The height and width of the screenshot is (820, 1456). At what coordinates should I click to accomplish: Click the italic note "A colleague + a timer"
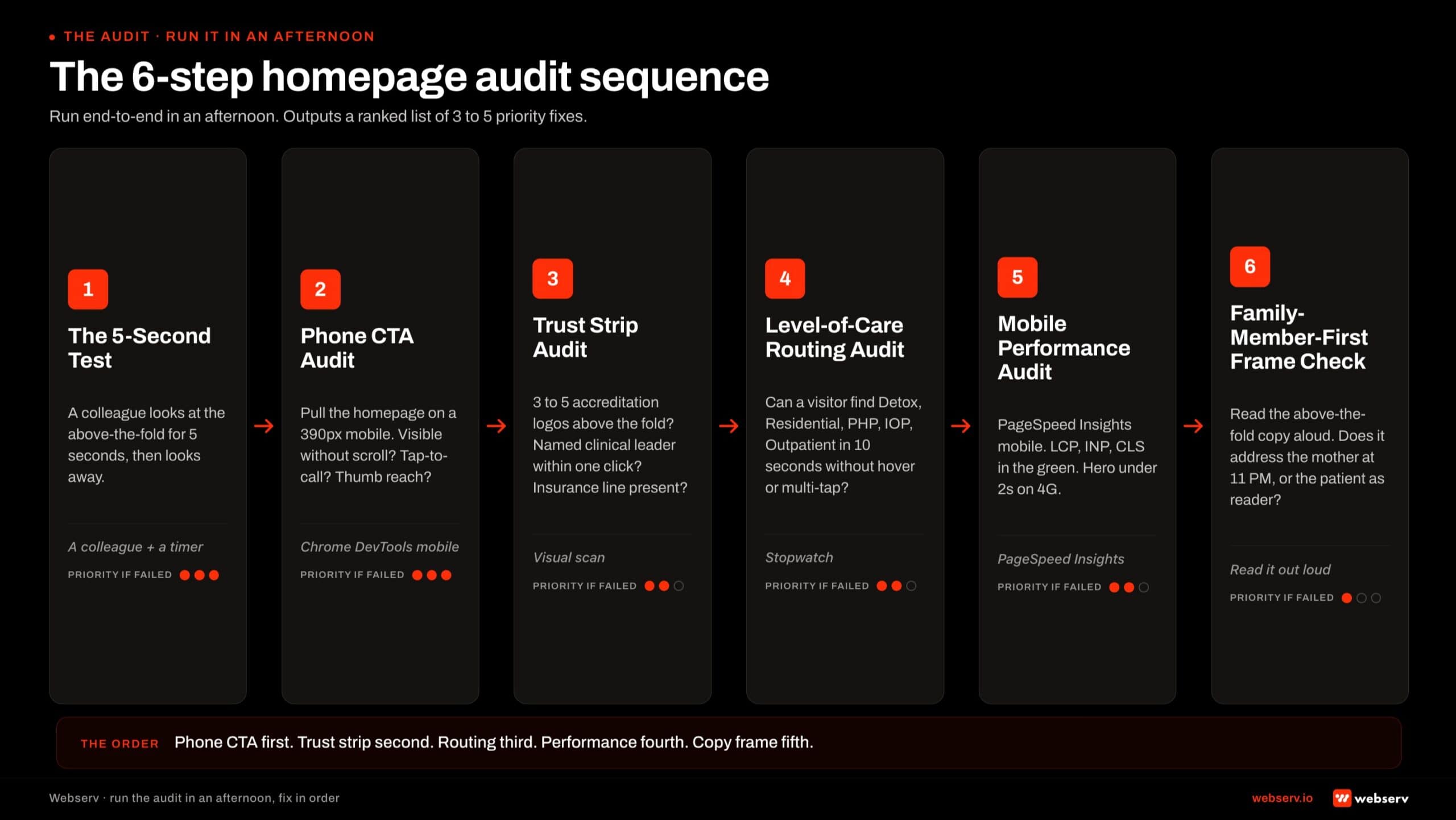[x=135, y=547]
